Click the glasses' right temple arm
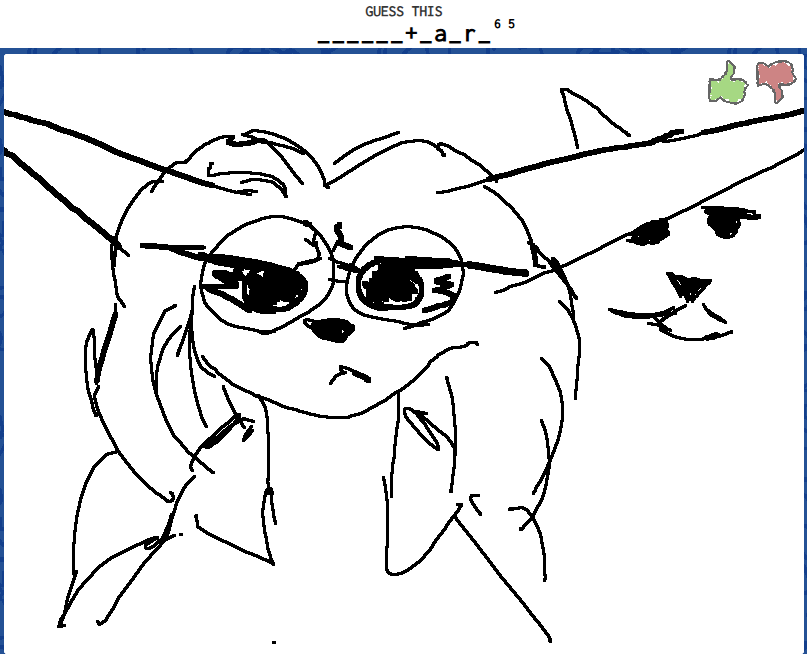The image size is (807, 654). [490, 267]
